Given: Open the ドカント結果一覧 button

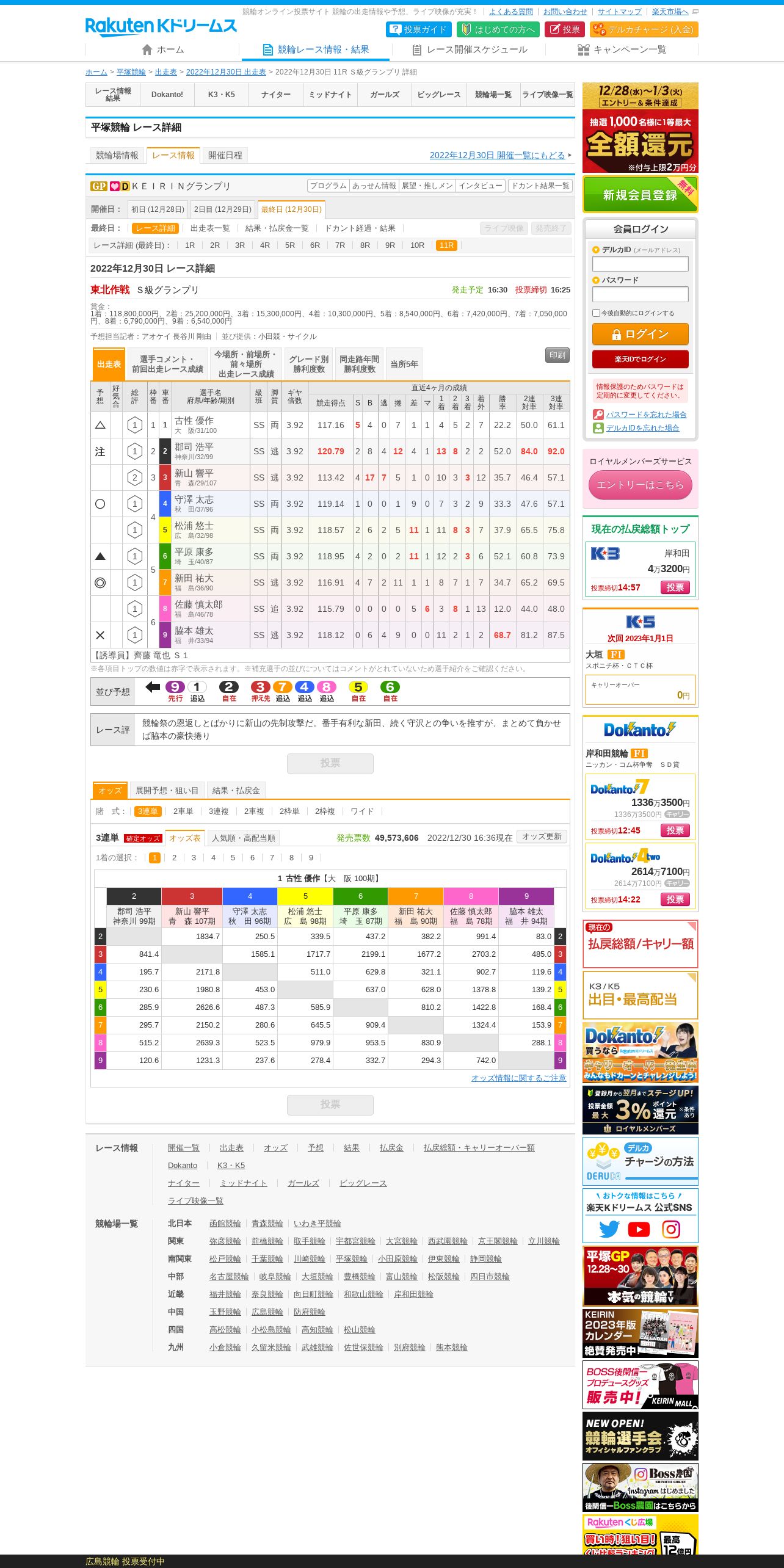Looking at the screenshot, I should click(540, 186).
